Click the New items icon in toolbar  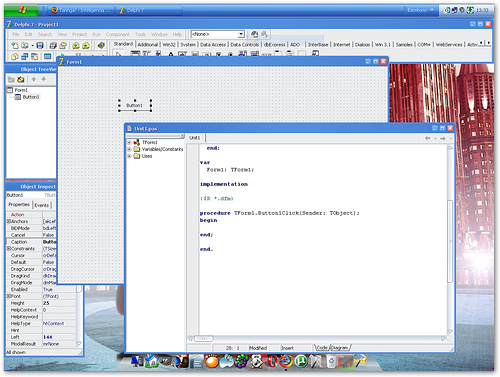coord(15,45)
